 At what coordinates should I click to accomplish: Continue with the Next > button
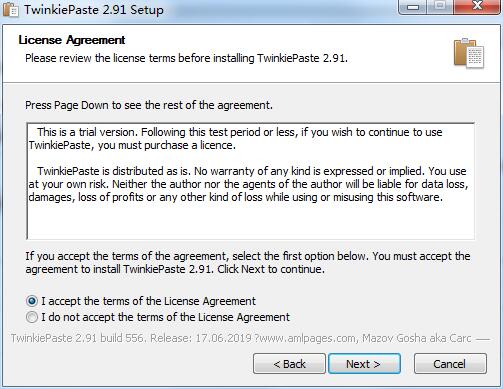point(364,364)
